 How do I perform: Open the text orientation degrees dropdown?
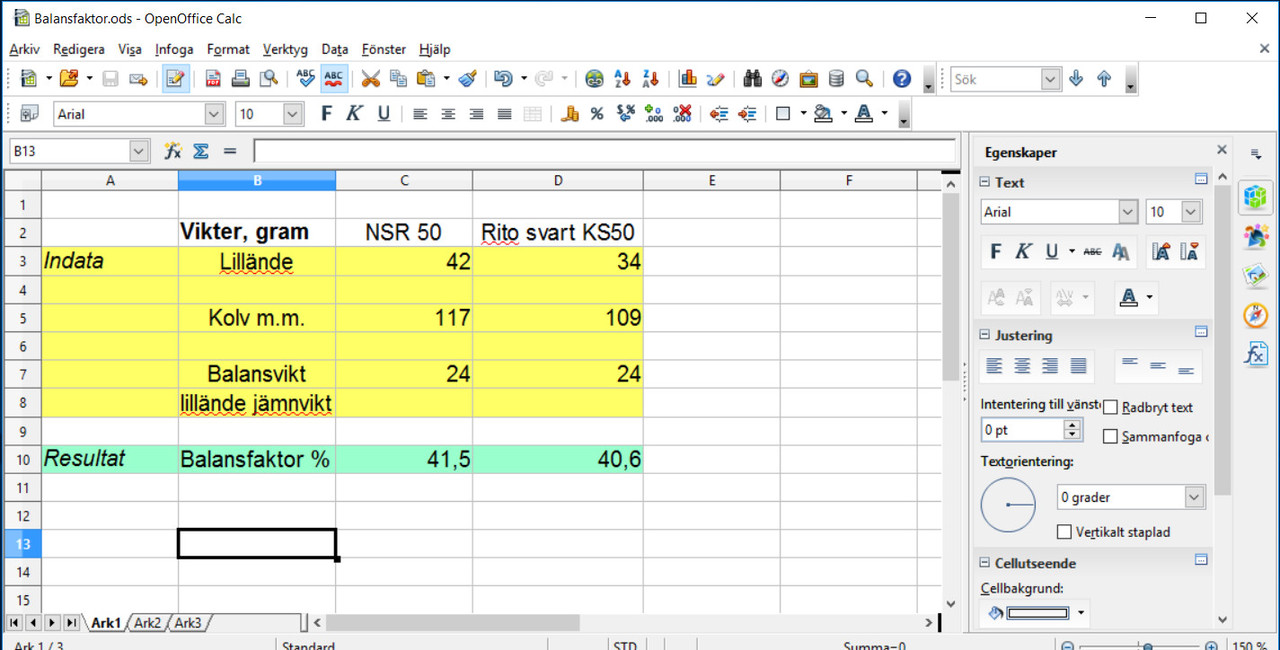click(x=1194, y=497)
